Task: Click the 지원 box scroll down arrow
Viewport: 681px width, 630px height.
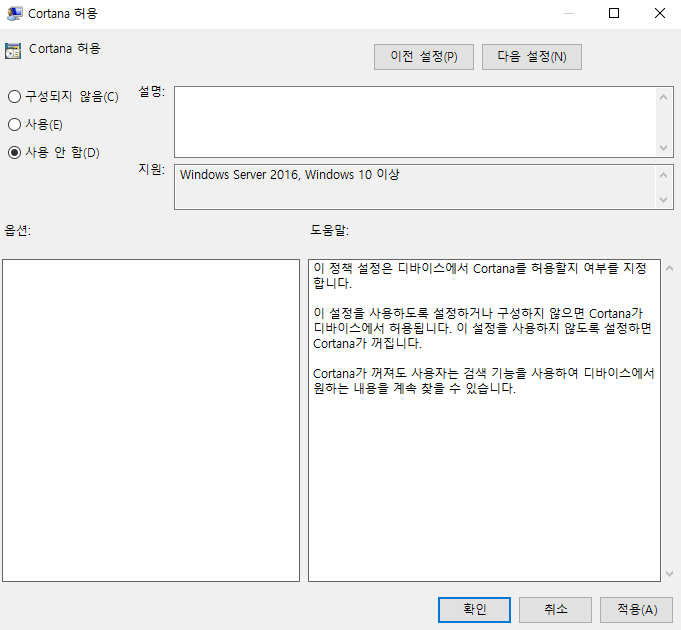Action: tap(663, 200)
